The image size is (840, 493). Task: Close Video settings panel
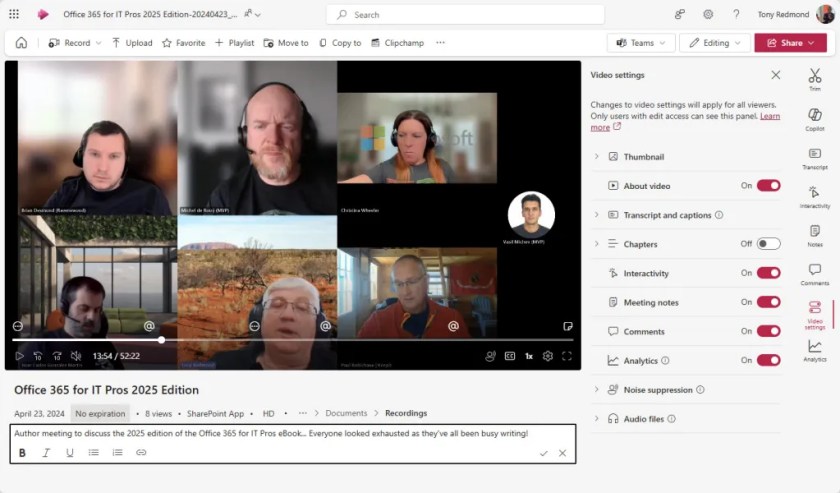776,75
